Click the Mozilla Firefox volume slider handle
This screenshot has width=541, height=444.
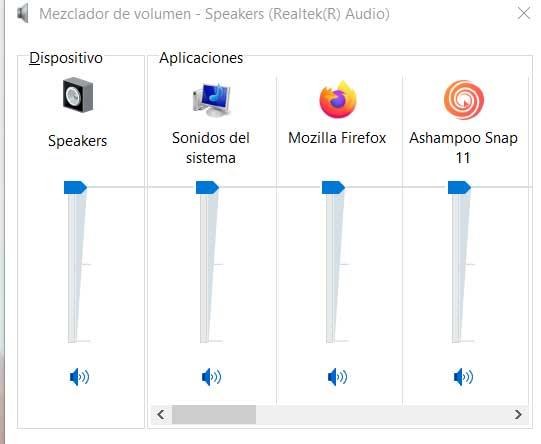click(x=333, y=187)
